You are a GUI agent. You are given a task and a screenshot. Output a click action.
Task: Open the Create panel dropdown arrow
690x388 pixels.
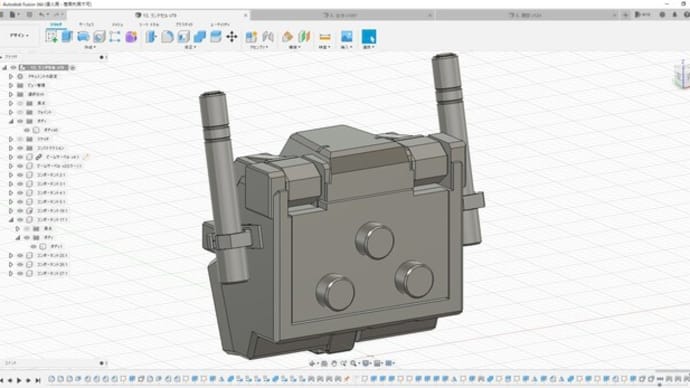coord(90,47)
